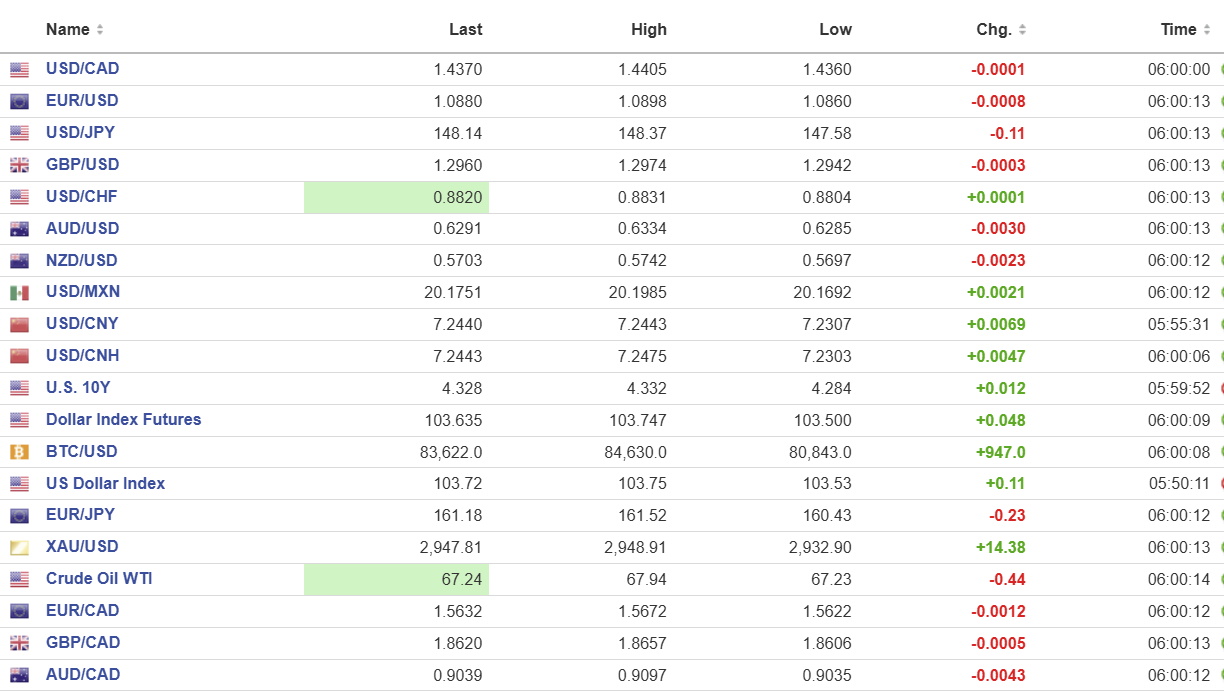Viewport: 1224px width, 691px height.
Task: Click the New Zealand flag beside NZD/USD
Action: click(19, 261)
